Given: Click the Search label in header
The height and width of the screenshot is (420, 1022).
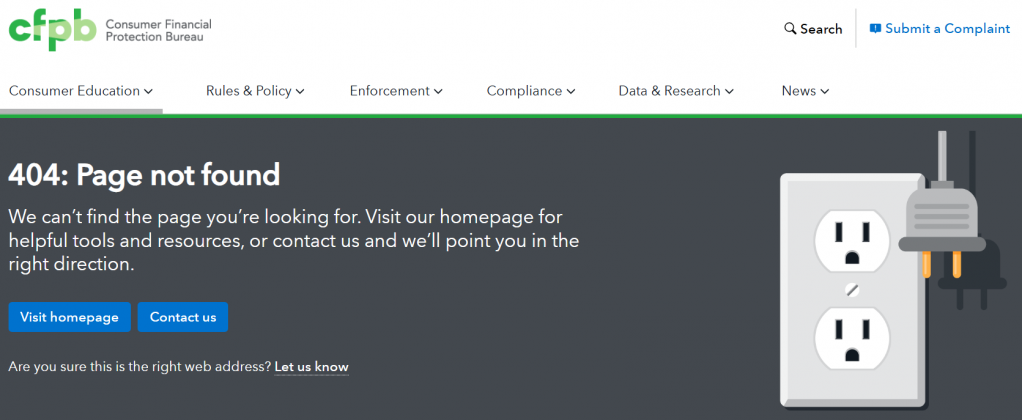Looking at the screenshot, I should [x=821, y=29].
